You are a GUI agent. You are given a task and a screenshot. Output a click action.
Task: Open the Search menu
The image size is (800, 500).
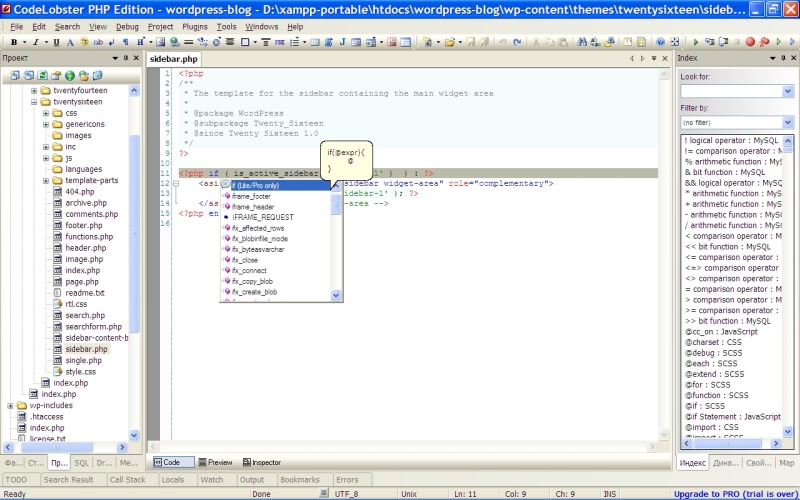click(x=67, y=27)
